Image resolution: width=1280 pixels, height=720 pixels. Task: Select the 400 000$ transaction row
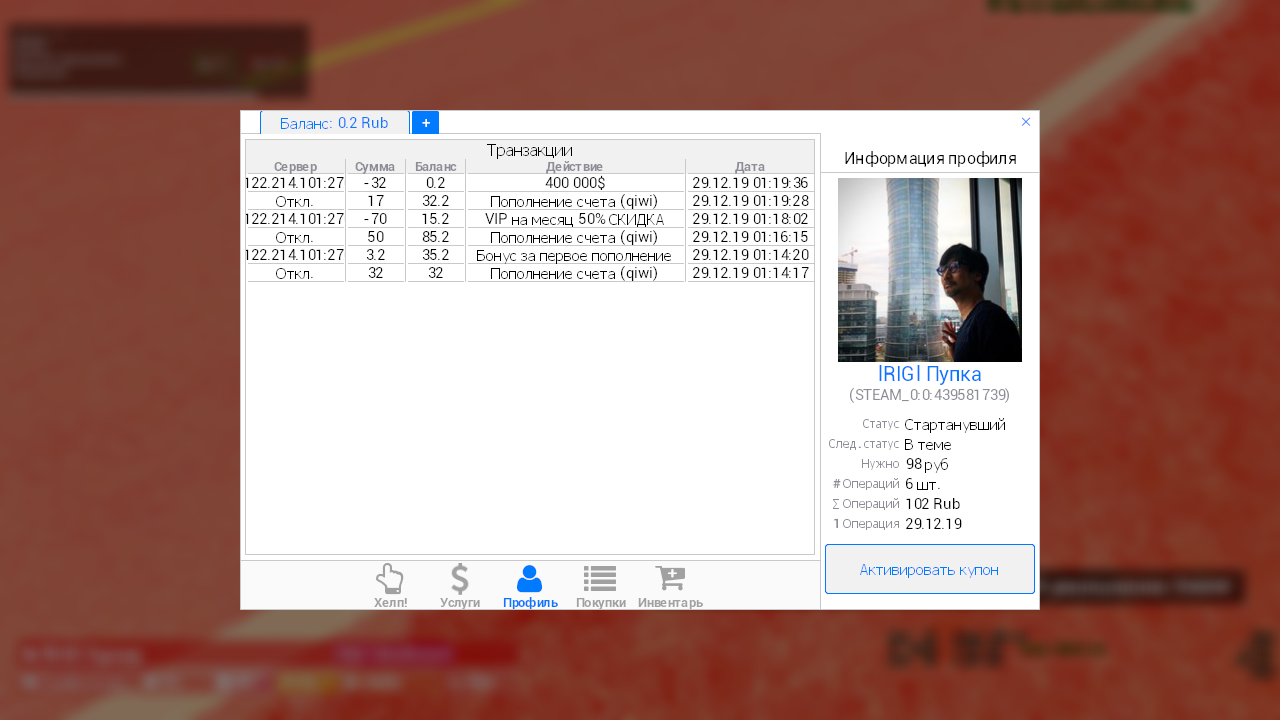pos(575,183)
